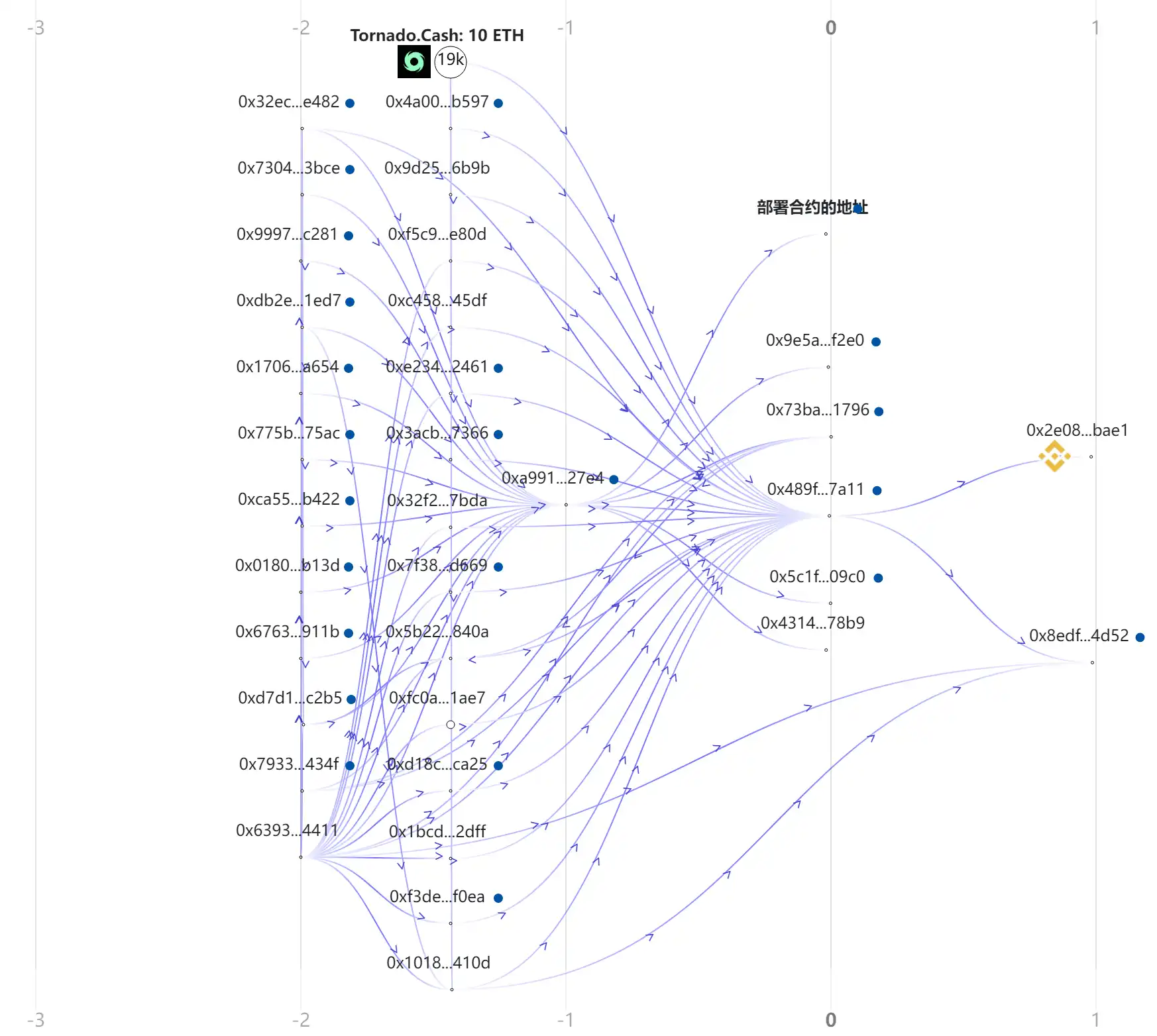Click address label 0xfc0a...1ae7
The image size is (1157, 1036).
click(x=437, y=698)
